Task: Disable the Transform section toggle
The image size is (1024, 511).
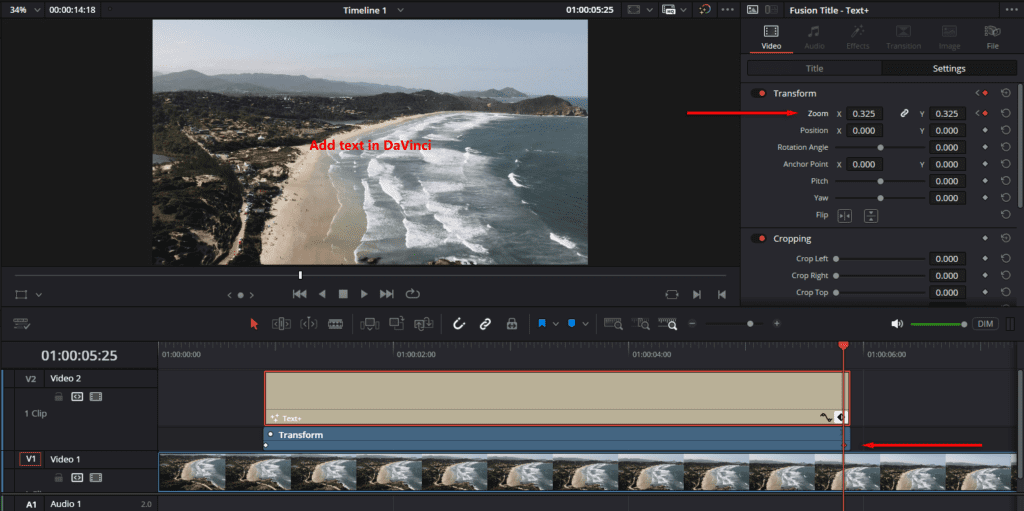Action: [759, 93]
